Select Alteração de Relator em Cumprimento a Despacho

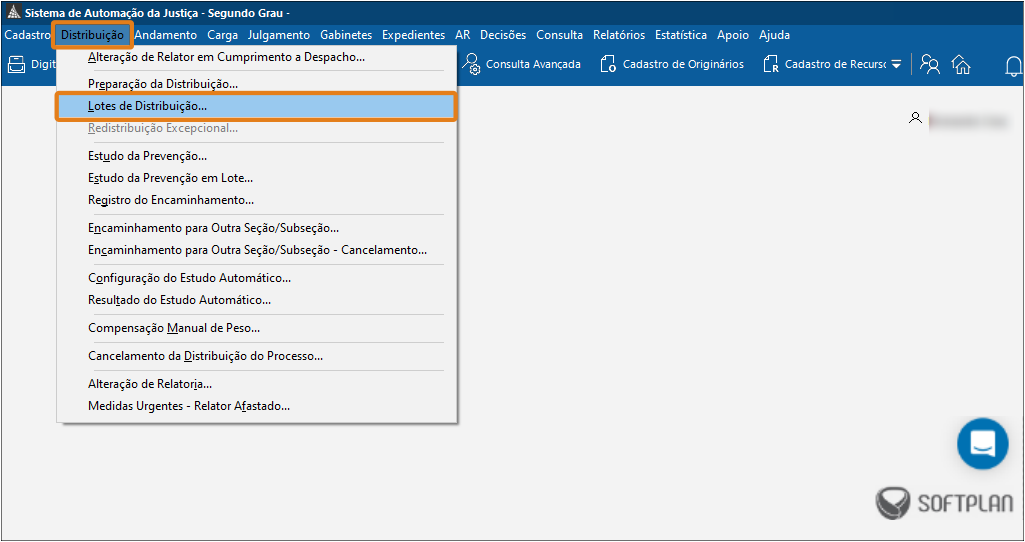tap(257, 58)
